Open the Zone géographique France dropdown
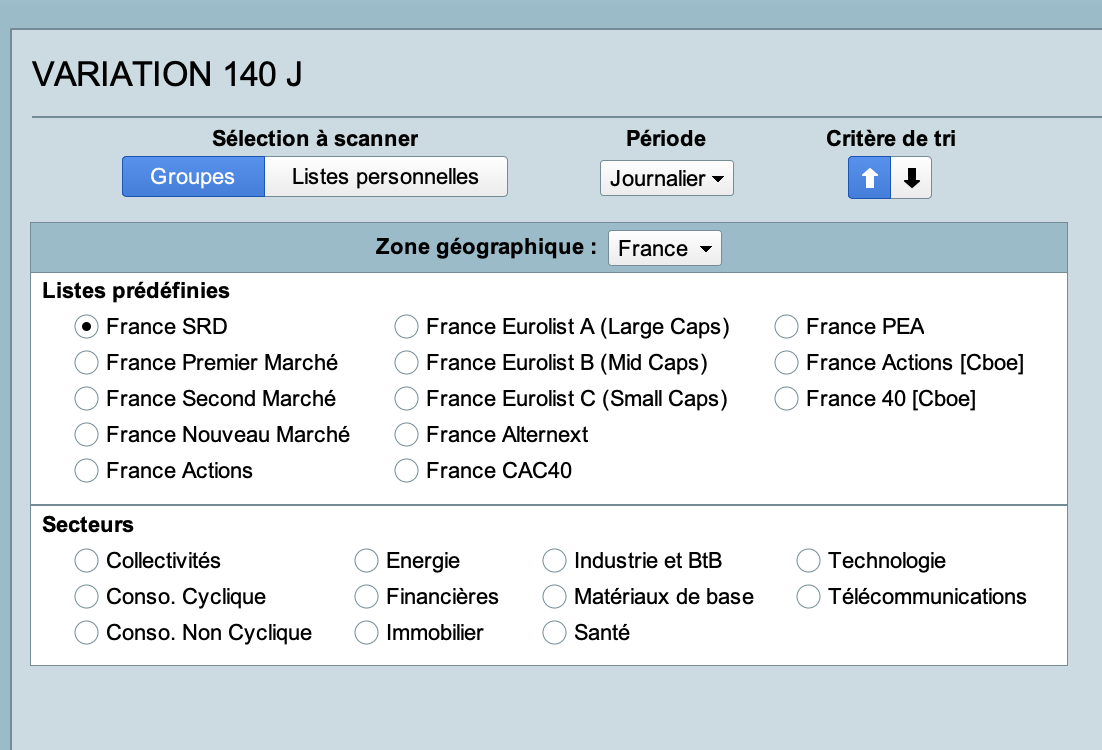1102x750 pixels. [664, 249]
